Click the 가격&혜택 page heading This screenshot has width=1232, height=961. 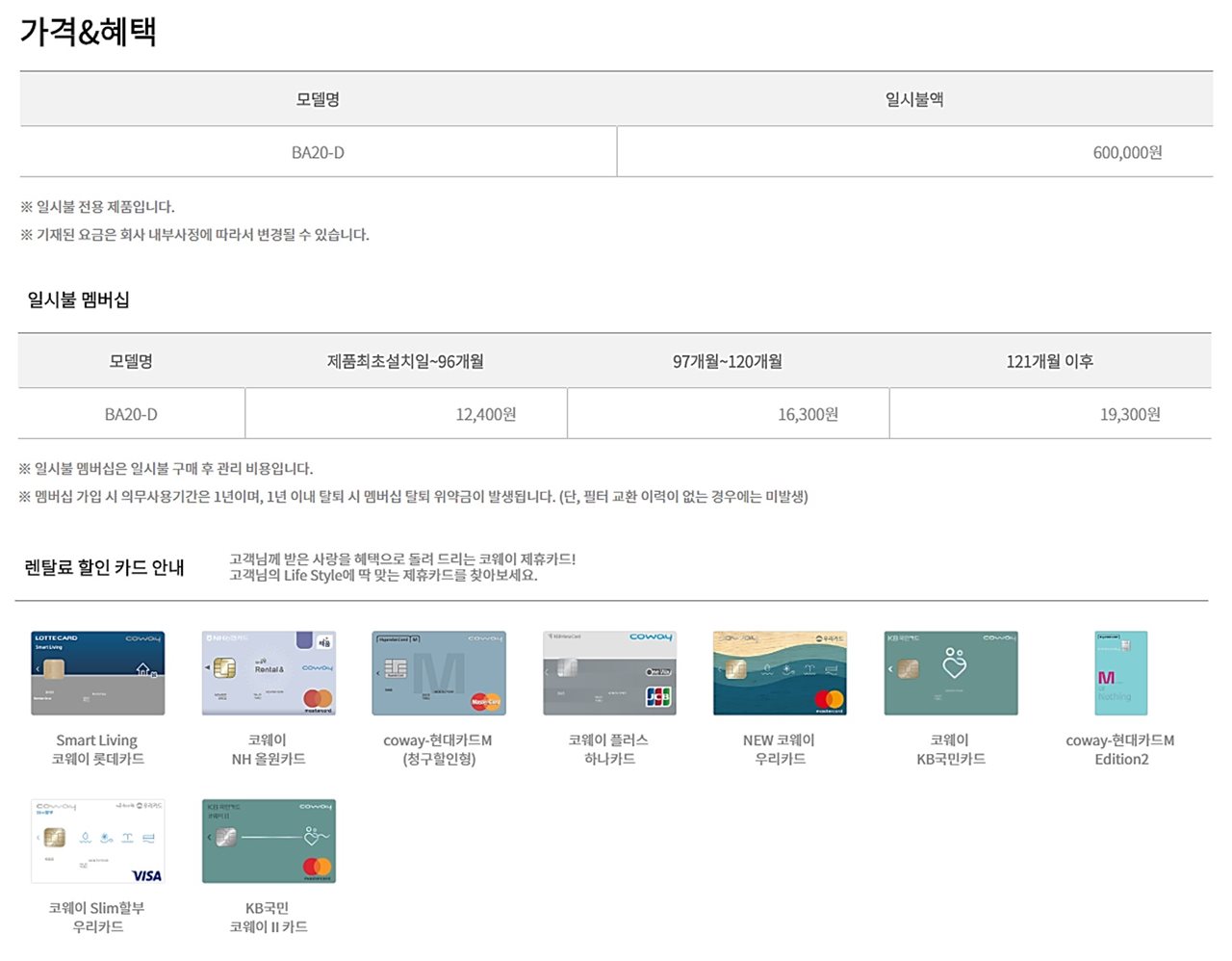coord(88,32)
